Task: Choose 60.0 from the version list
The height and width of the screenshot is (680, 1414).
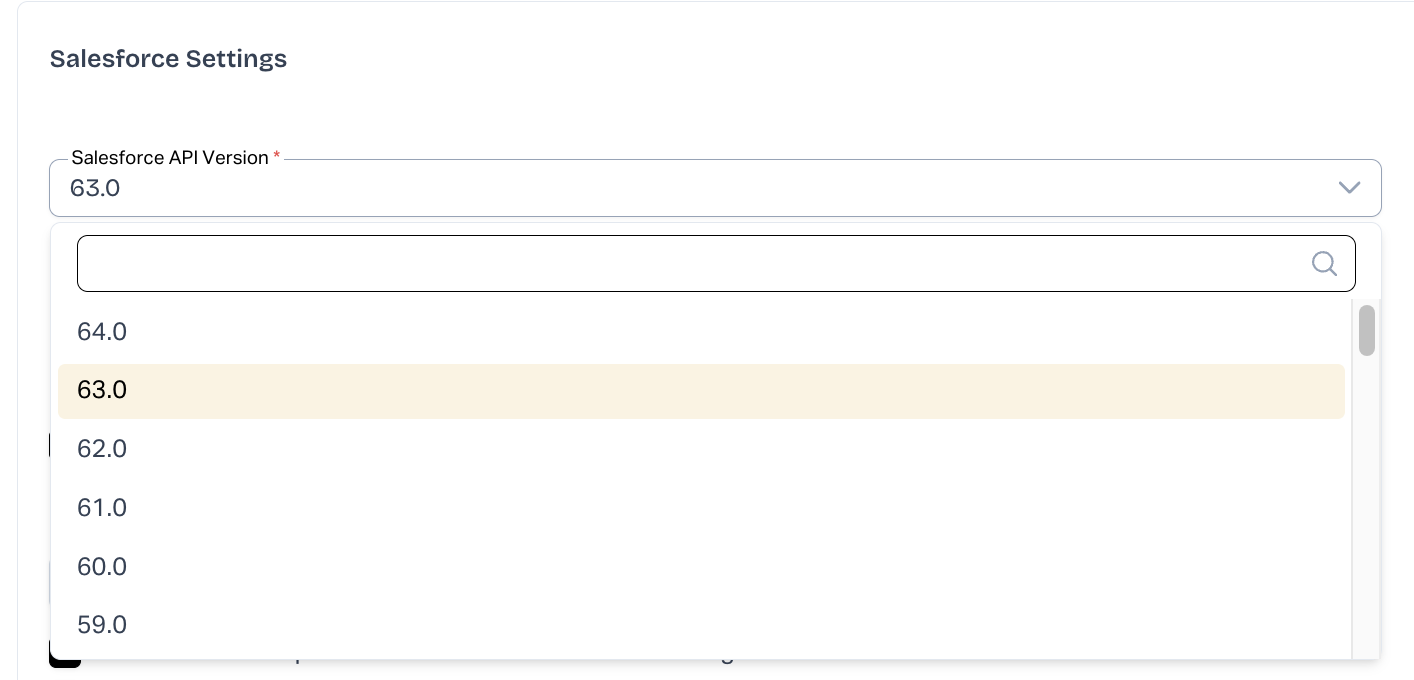Action: click(x=102, y=567)
